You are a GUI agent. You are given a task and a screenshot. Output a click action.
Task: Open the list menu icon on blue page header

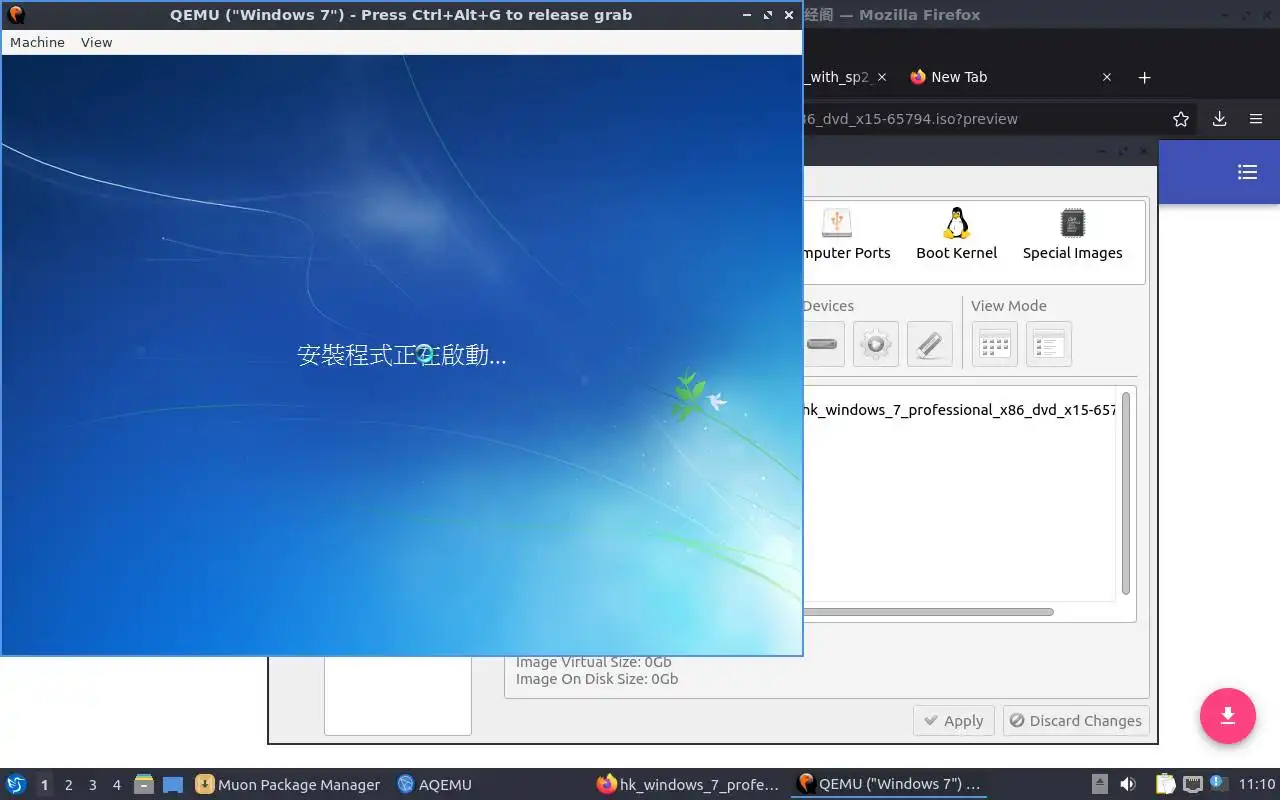(x=1247, y=172)
